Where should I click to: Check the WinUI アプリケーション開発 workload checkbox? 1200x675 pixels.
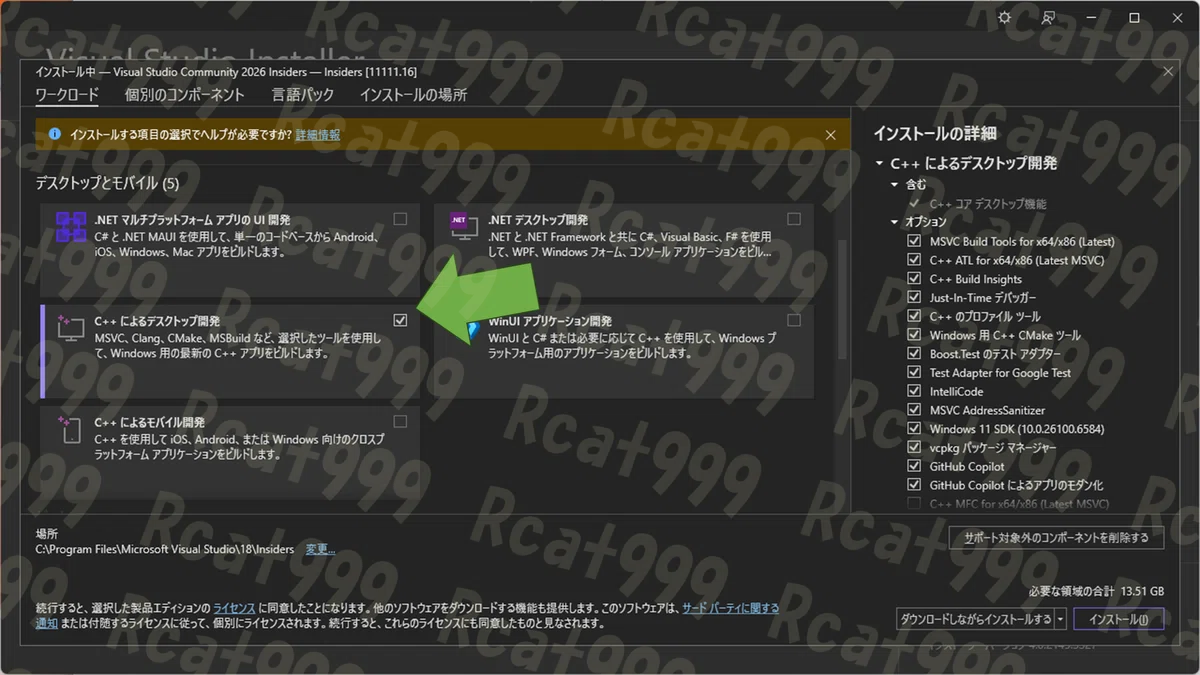pyautogui.click(x=794, y=320)
